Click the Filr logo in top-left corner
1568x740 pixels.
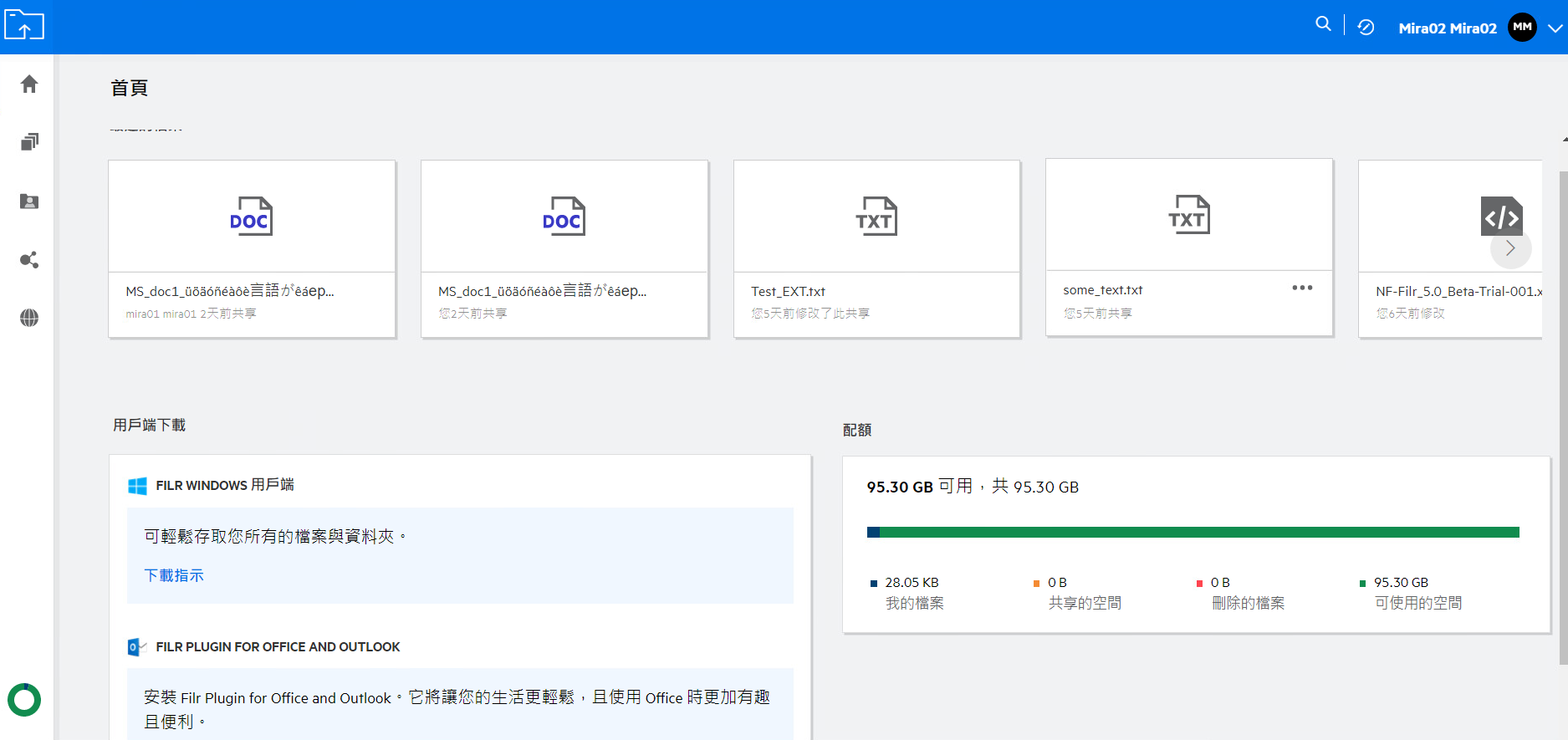(x=24, y=26)
